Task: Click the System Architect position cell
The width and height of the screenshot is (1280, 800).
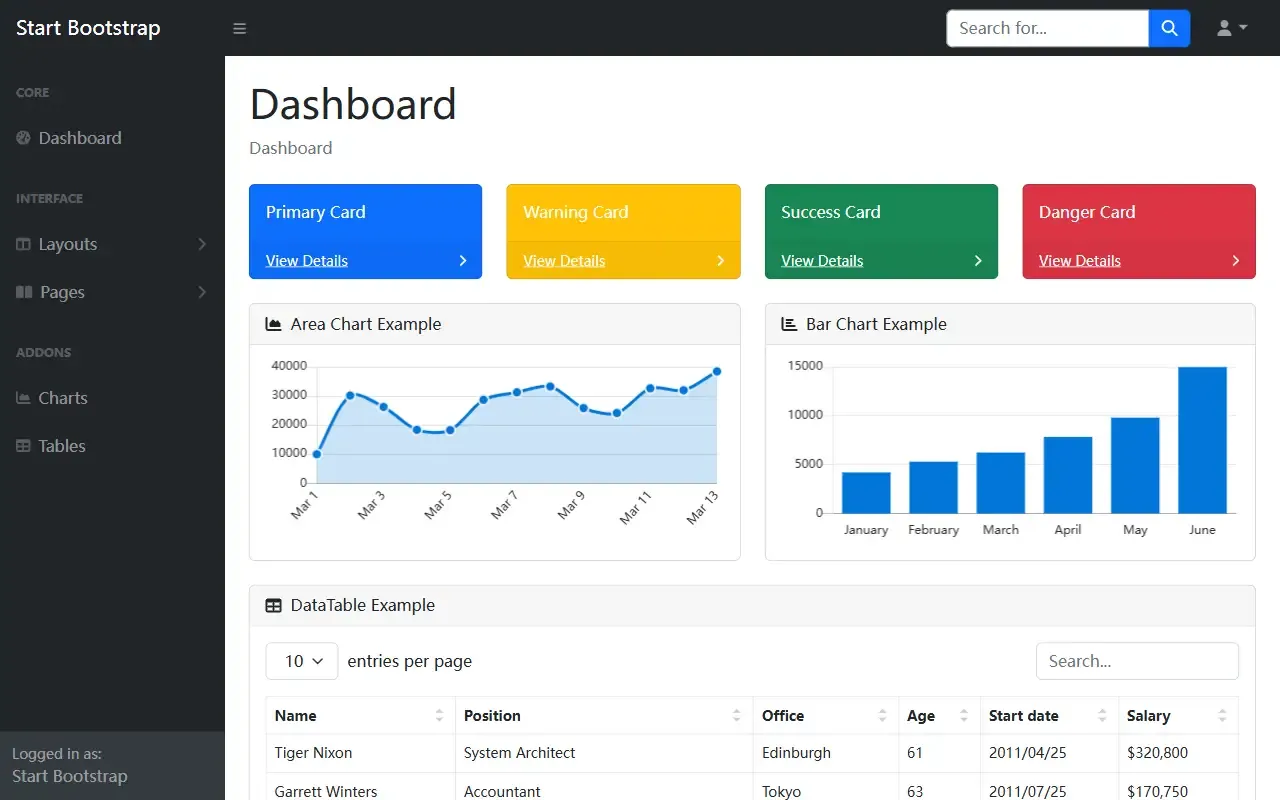Action: click(604, 753)
